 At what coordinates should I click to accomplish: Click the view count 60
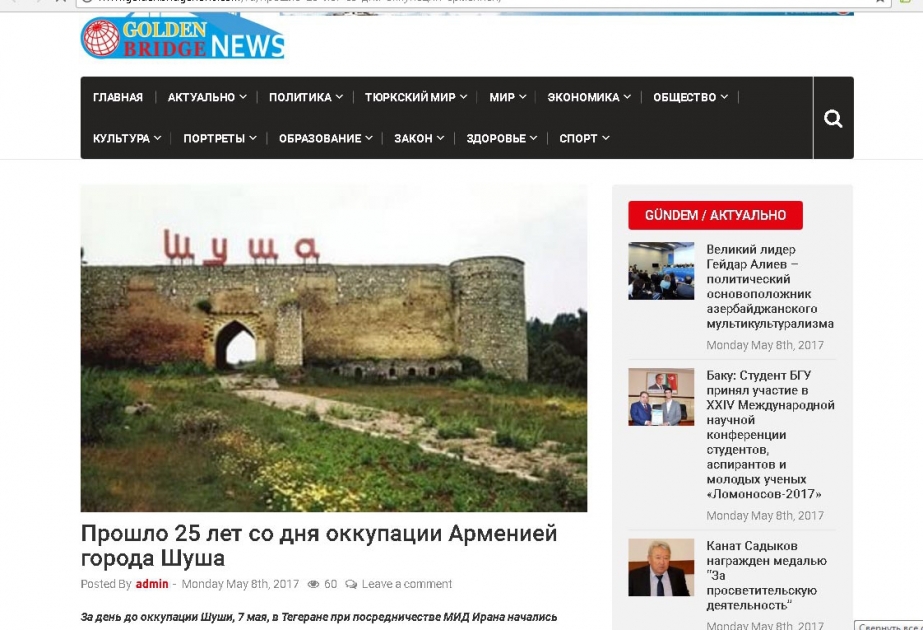click(331, 584)
